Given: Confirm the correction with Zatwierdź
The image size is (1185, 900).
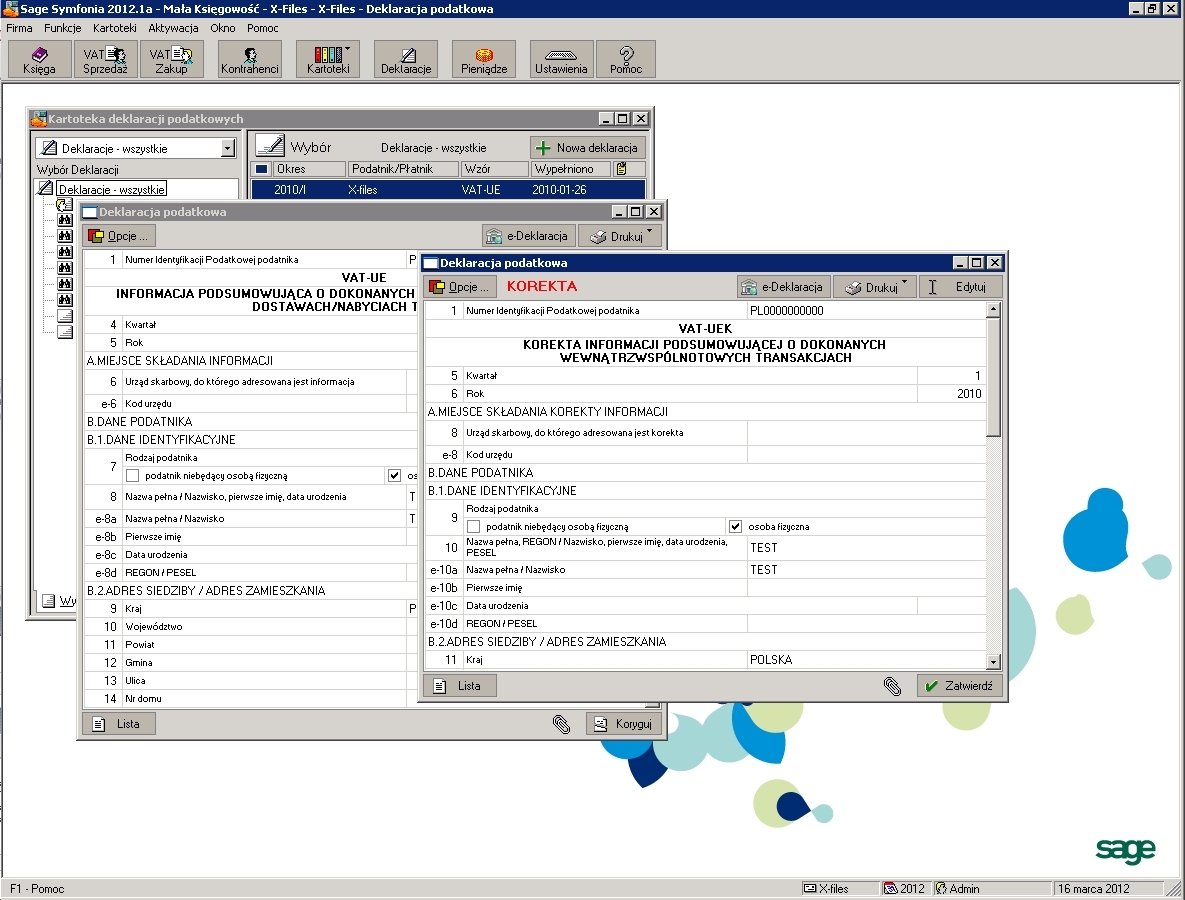Looking at the screenshot, I should click(x=960, y=685).
